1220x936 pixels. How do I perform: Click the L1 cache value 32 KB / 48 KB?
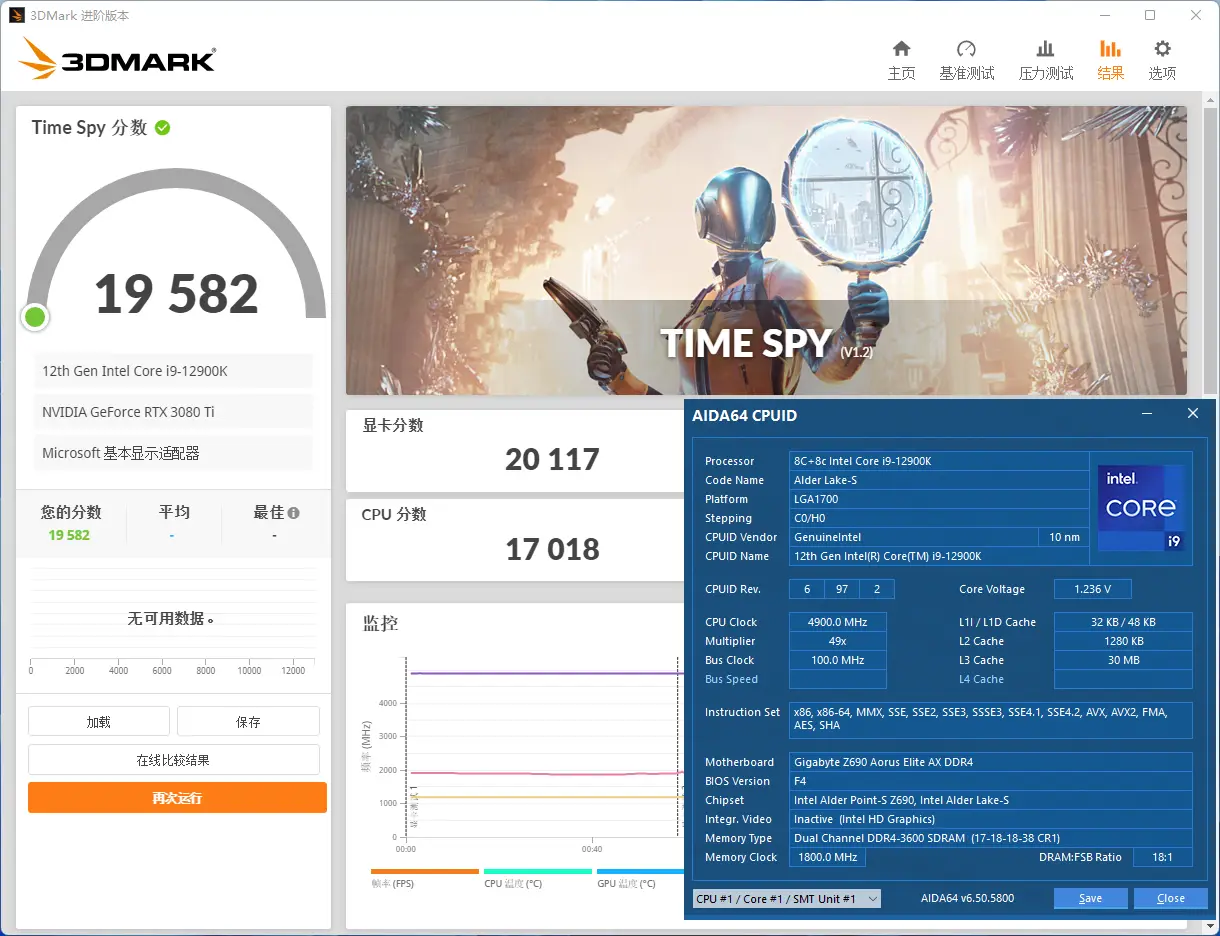pos(1123,622)
